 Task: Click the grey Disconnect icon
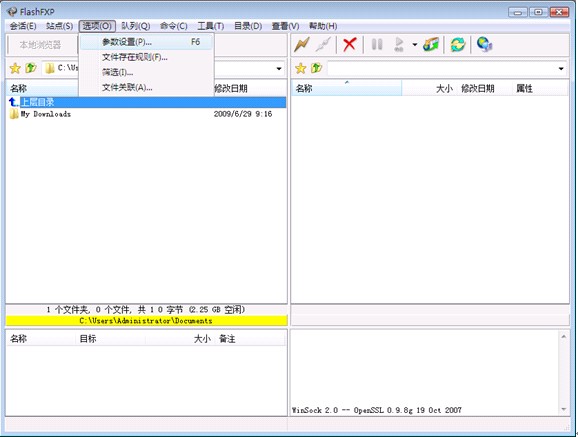point(323,45)
